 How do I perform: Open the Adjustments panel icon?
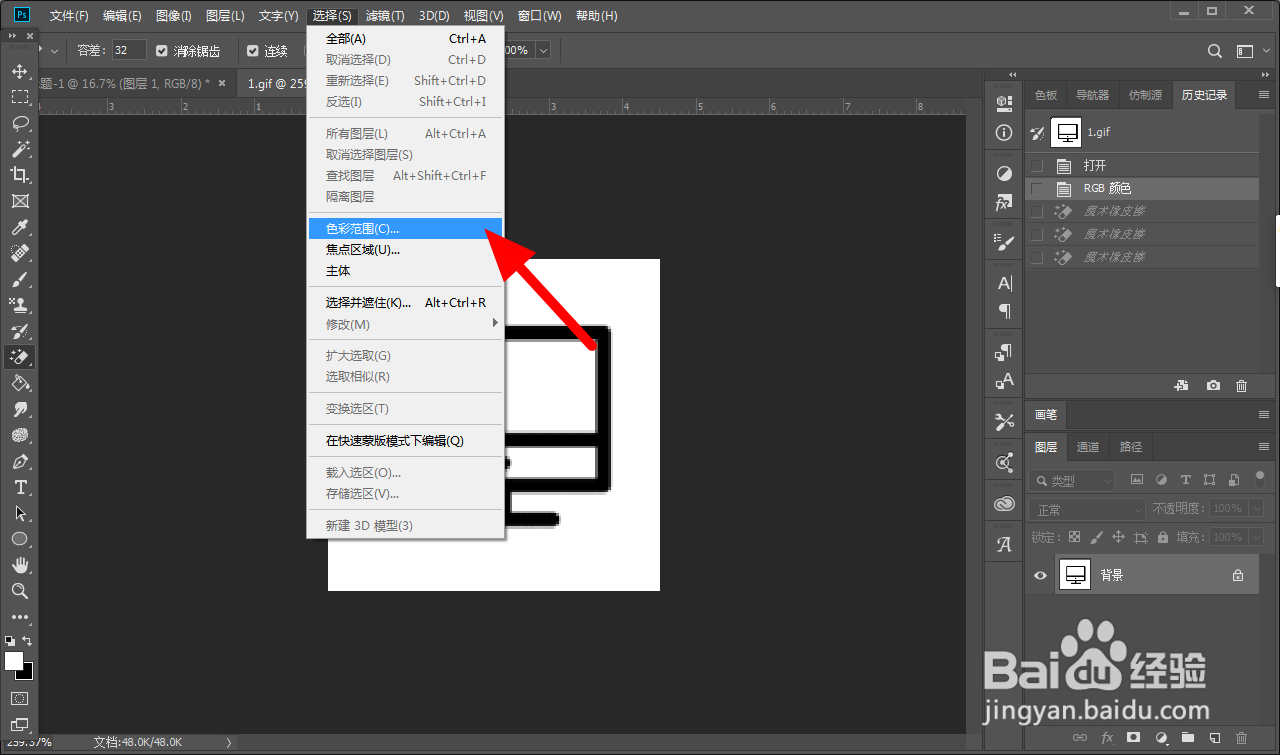click(1005, 173)
